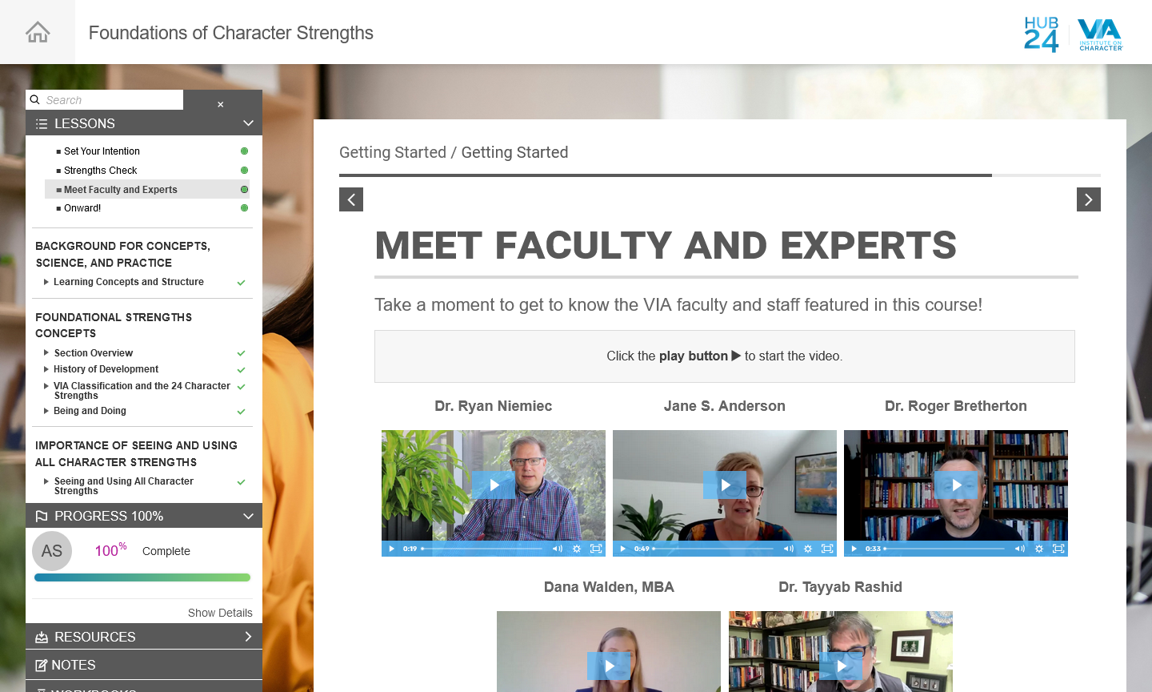
Task: Click Jane S. Anderson's video progress bar
Action: tap(715, 548)
